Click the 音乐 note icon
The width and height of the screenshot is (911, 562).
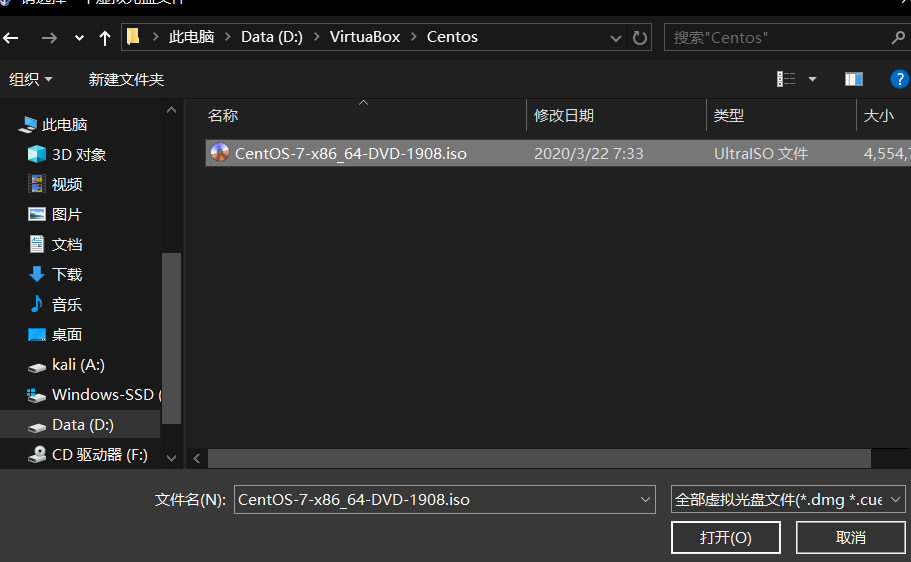tap(37, 303)
